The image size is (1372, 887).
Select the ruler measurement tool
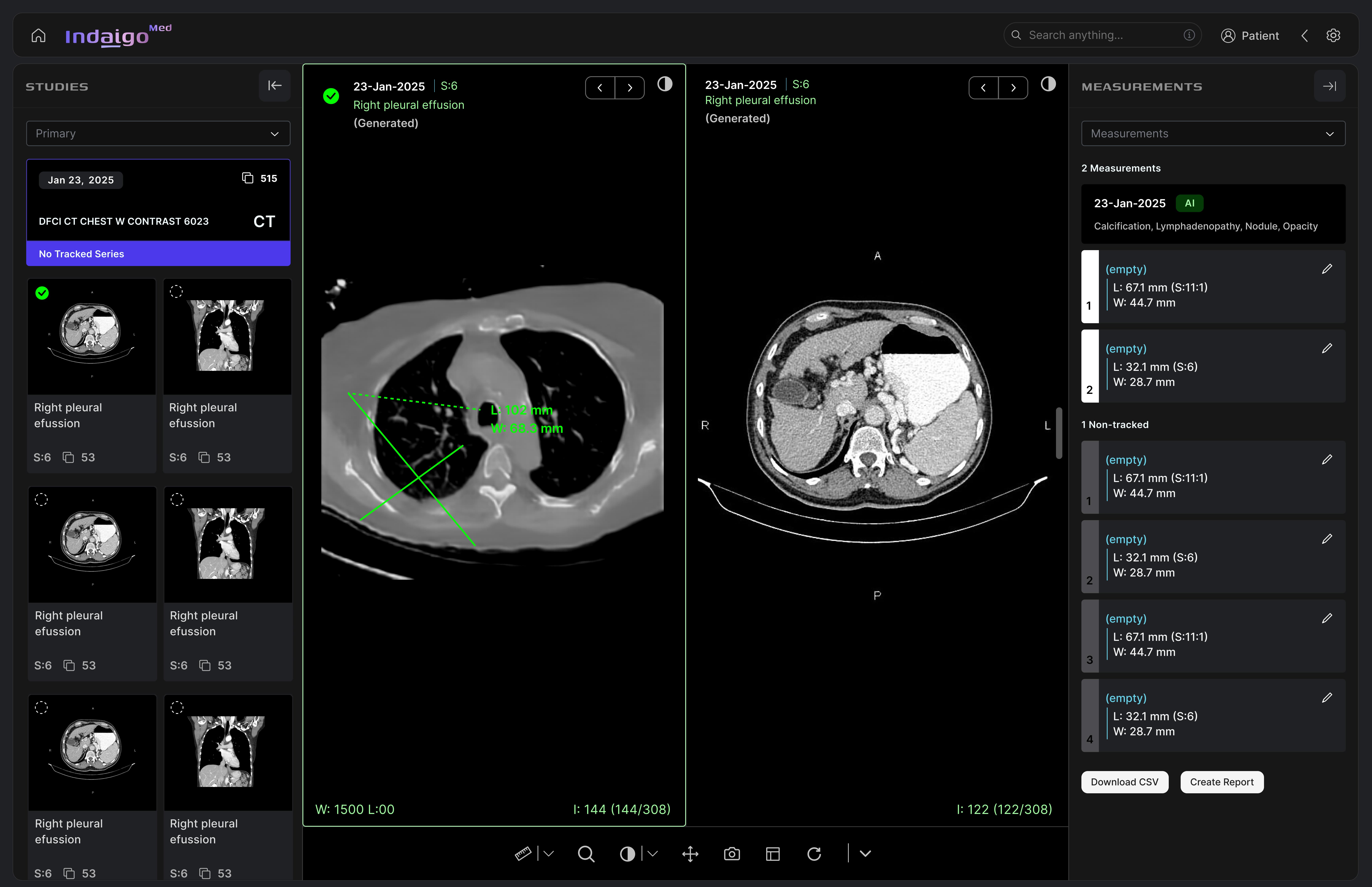[523, 854]
